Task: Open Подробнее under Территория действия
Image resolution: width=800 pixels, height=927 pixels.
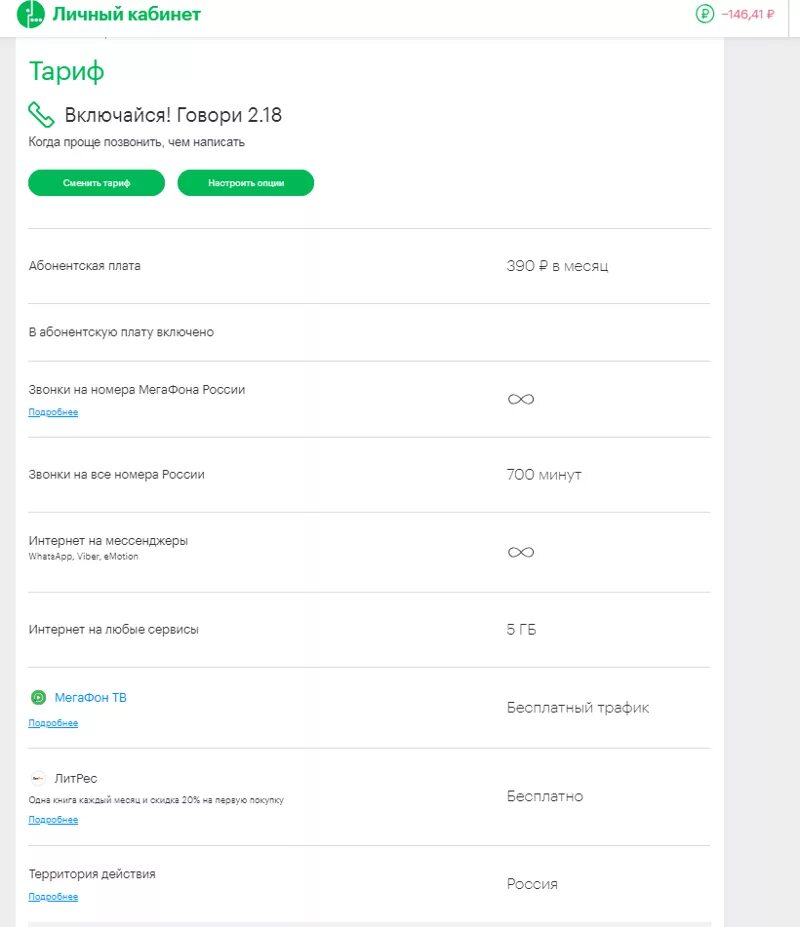Action: coord(53,897)
